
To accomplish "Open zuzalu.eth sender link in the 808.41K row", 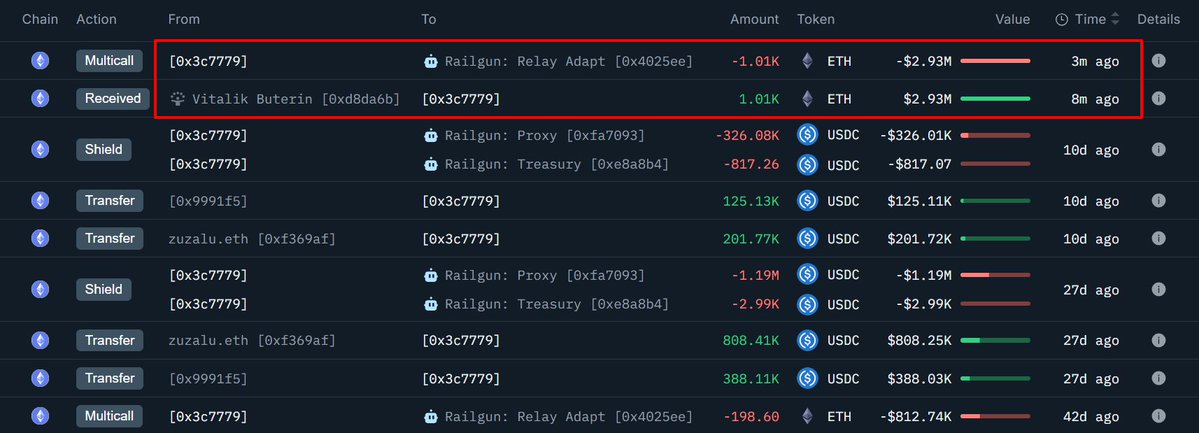I will tap(252, 340).
